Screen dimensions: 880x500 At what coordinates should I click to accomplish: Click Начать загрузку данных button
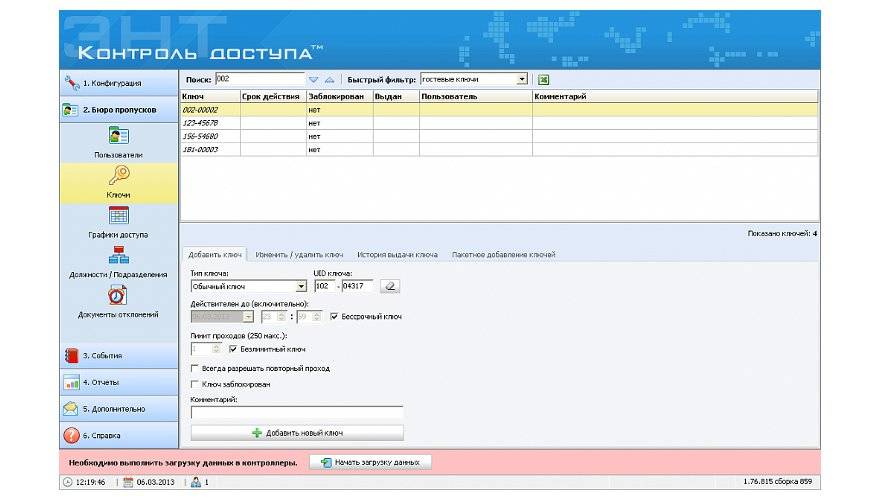pyautogui.click(x=370, y=463)
